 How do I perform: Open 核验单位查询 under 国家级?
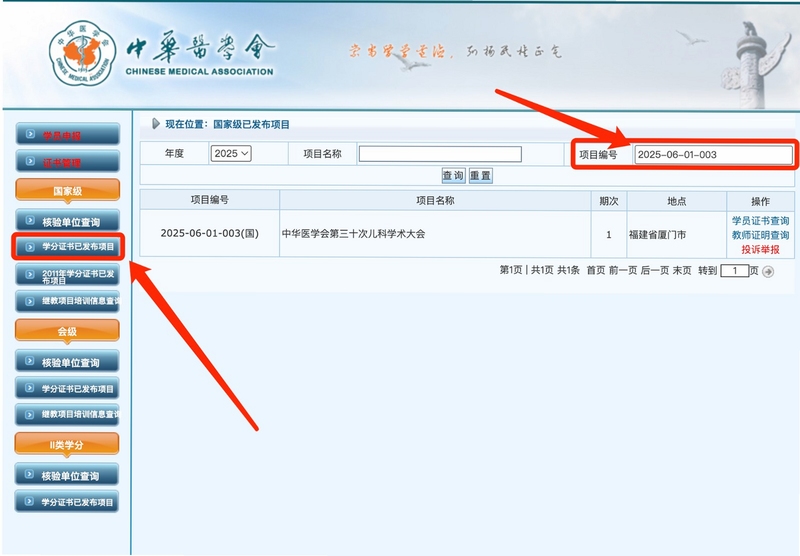[68, 221]
